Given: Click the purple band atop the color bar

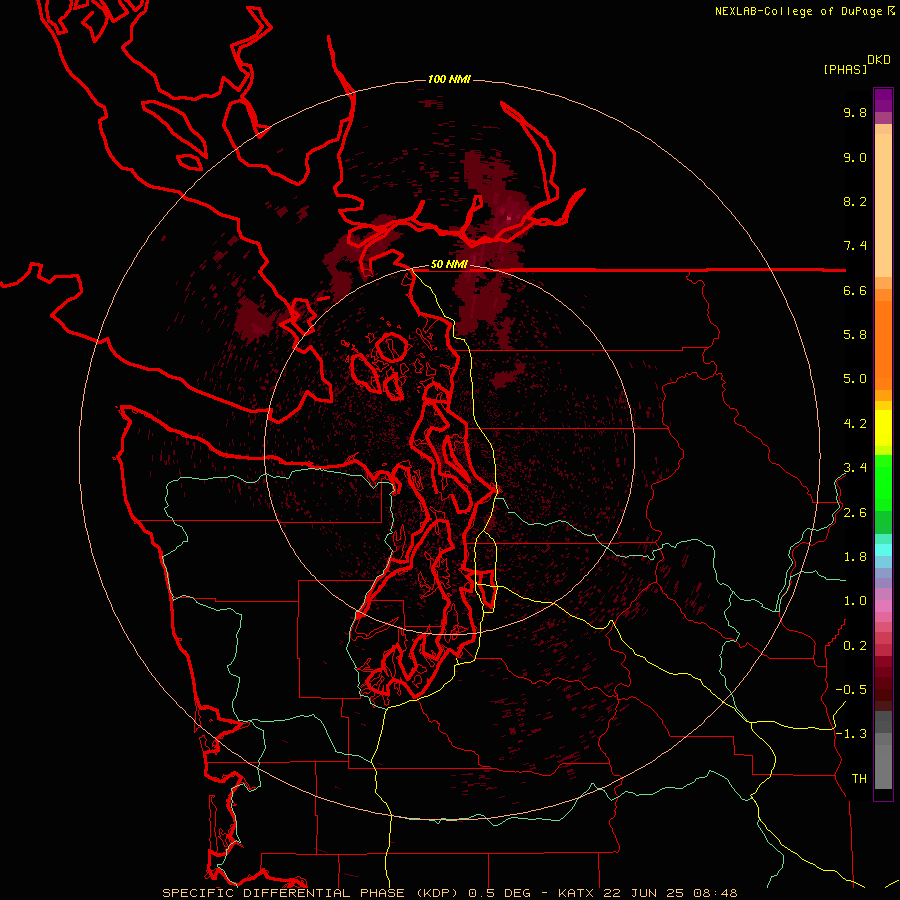Looking at the screenshot, I should [883, 100].
